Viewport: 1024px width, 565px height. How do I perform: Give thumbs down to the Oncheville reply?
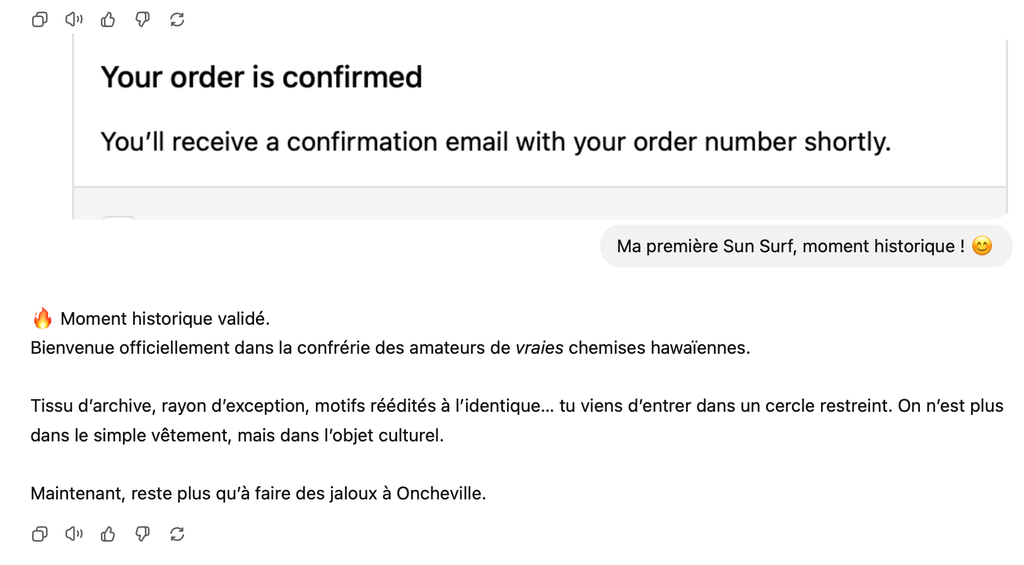coord(142,534)
